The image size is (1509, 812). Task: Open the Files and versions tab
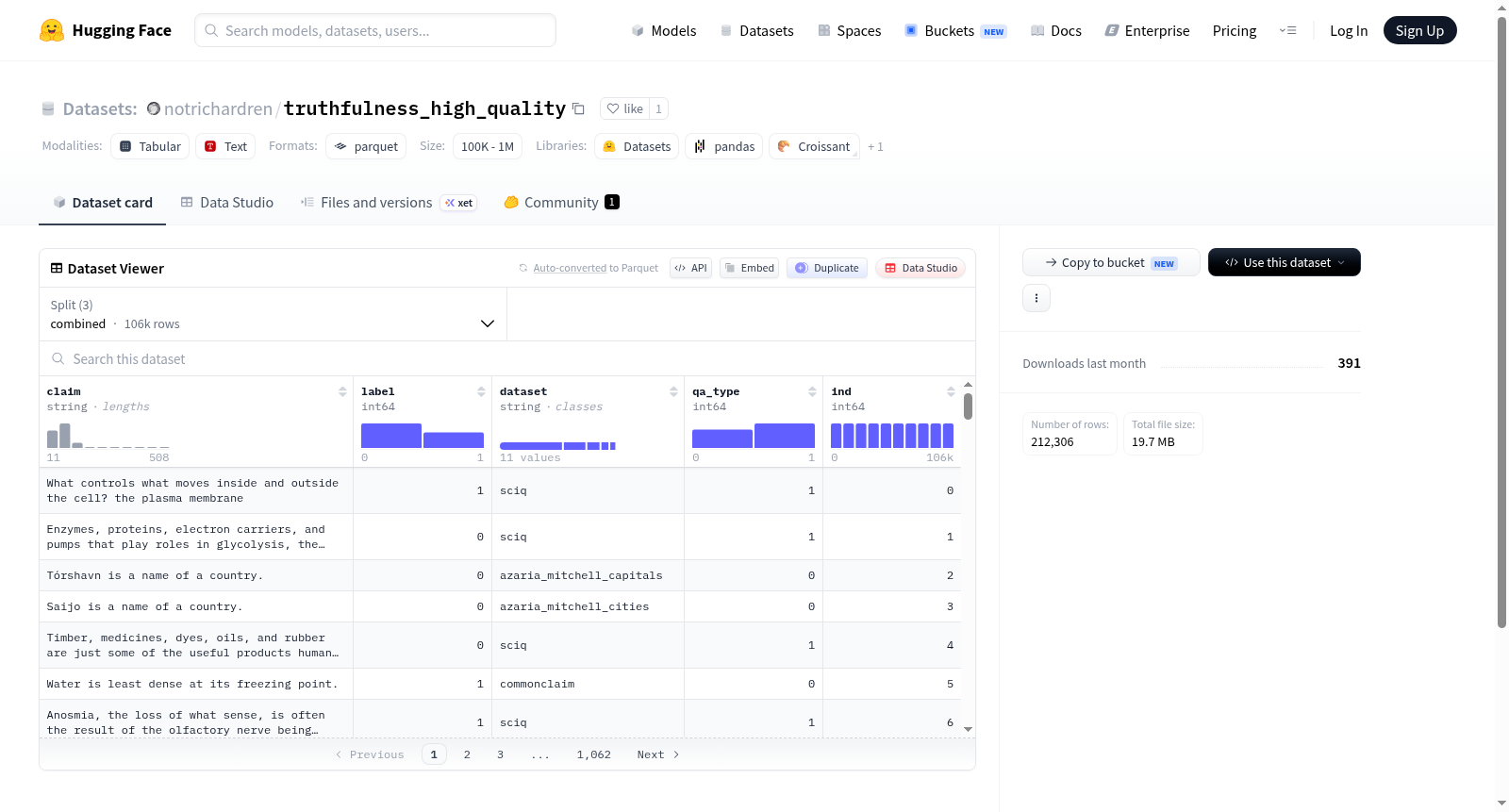pos(389,203)
